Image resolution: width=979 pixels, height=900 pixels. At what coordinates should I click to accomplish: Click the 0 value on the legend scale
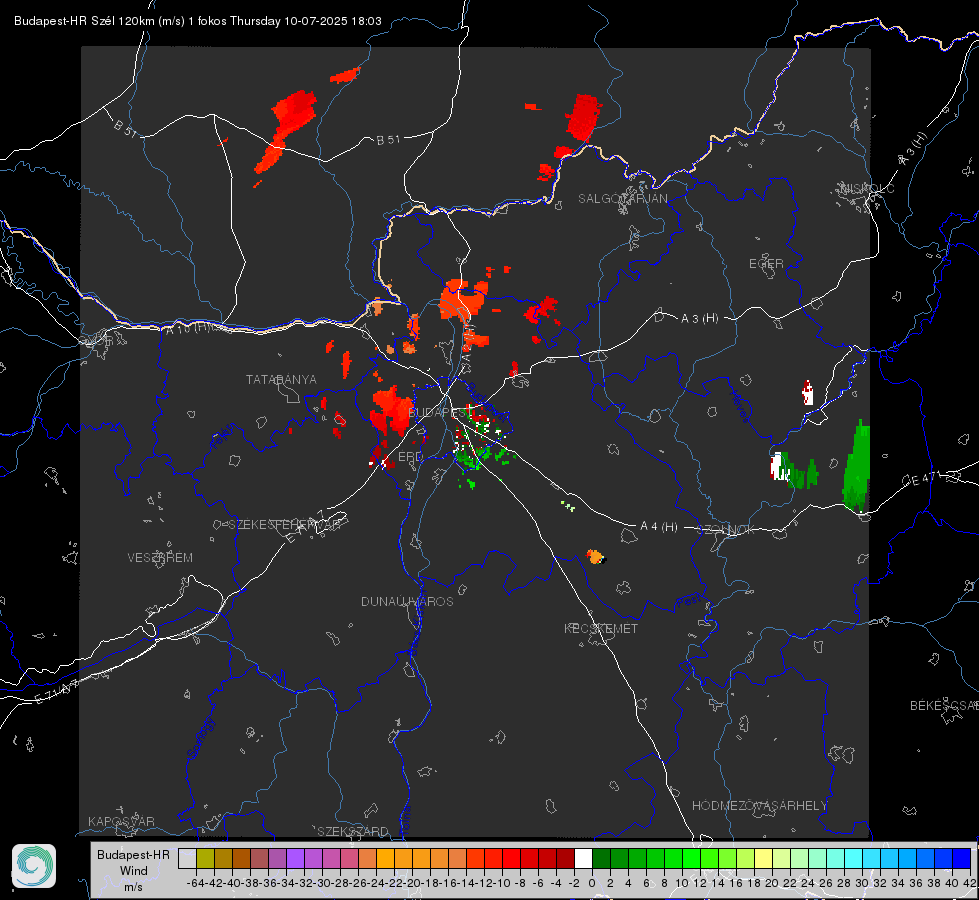tap(592, 883)
